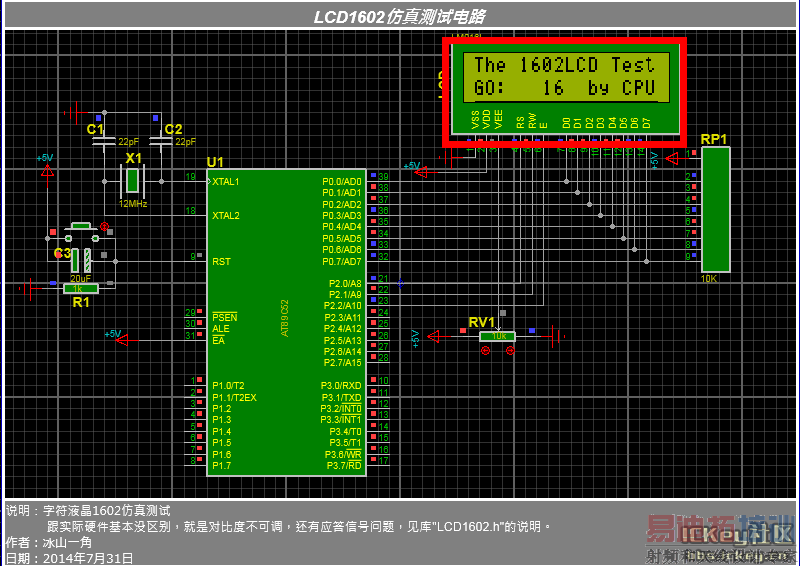Select the LCD1602 display component
This screenshot has width=800, height=566.
tap(566, 89)
